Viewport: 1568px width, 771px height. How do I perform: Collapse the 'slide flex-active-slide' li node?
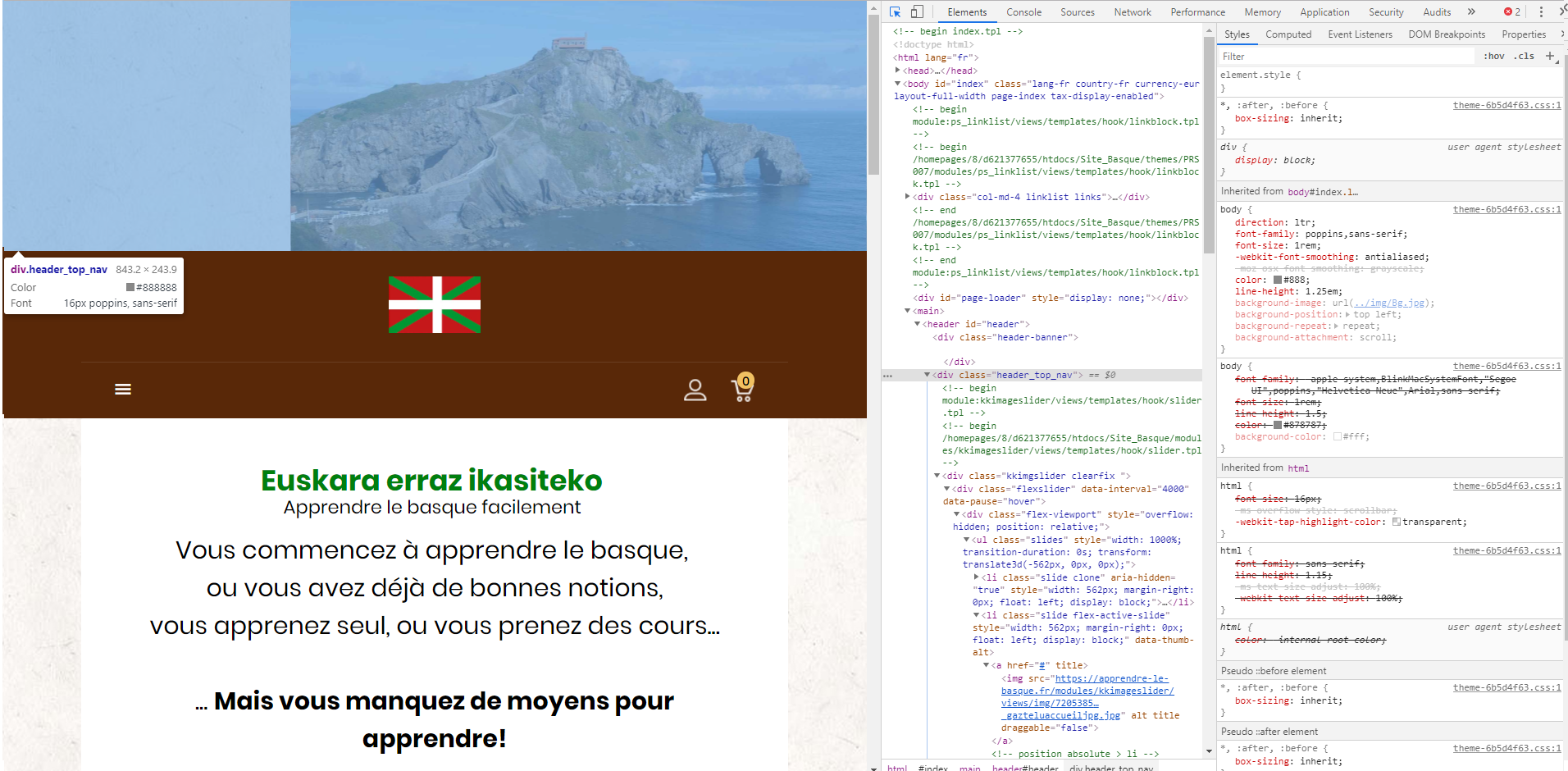pyautogui.click(x=977, y=615)
